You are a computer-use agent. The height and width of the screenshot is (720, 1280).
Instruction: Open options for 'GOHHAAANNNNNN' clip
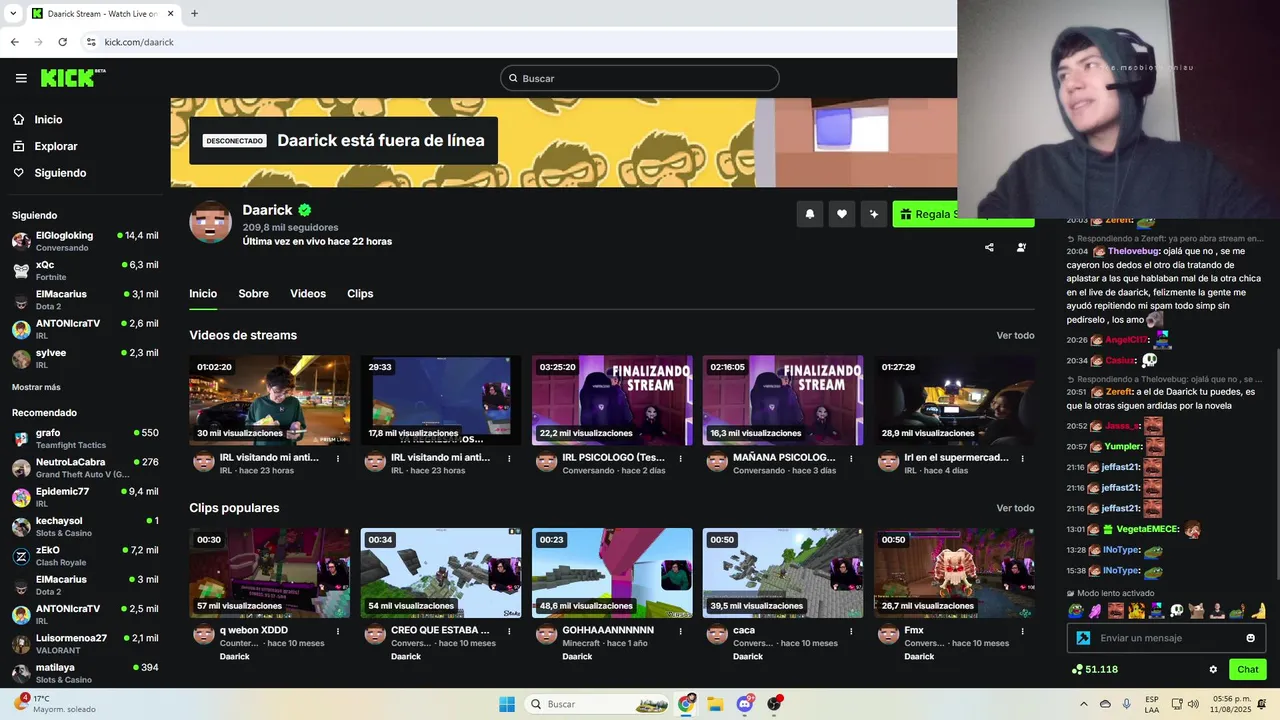[x=680, y=631]
